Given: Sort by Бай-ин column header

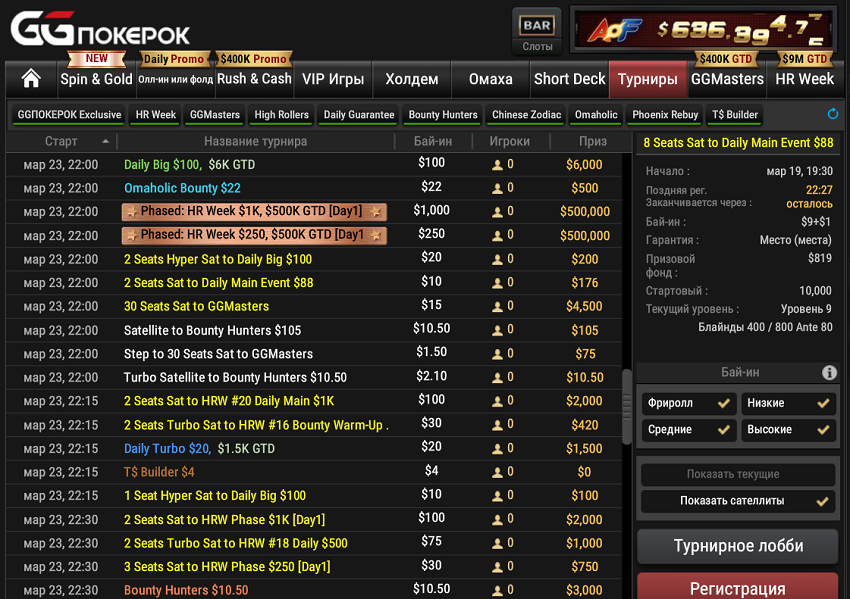Looking at the screenshot, I should [x=433, y=141].
